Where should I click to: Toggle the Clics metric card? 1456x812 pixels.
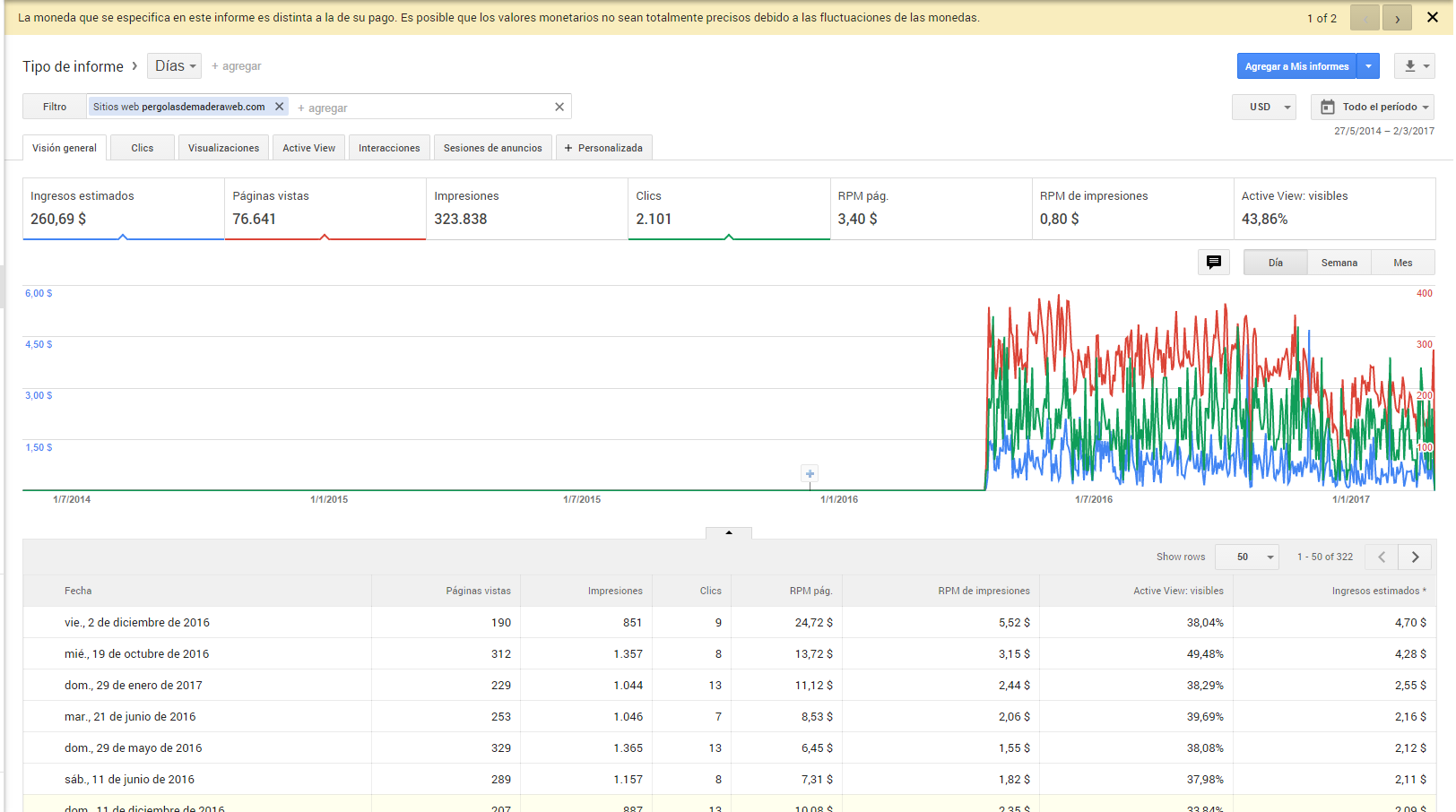point(728,209)
